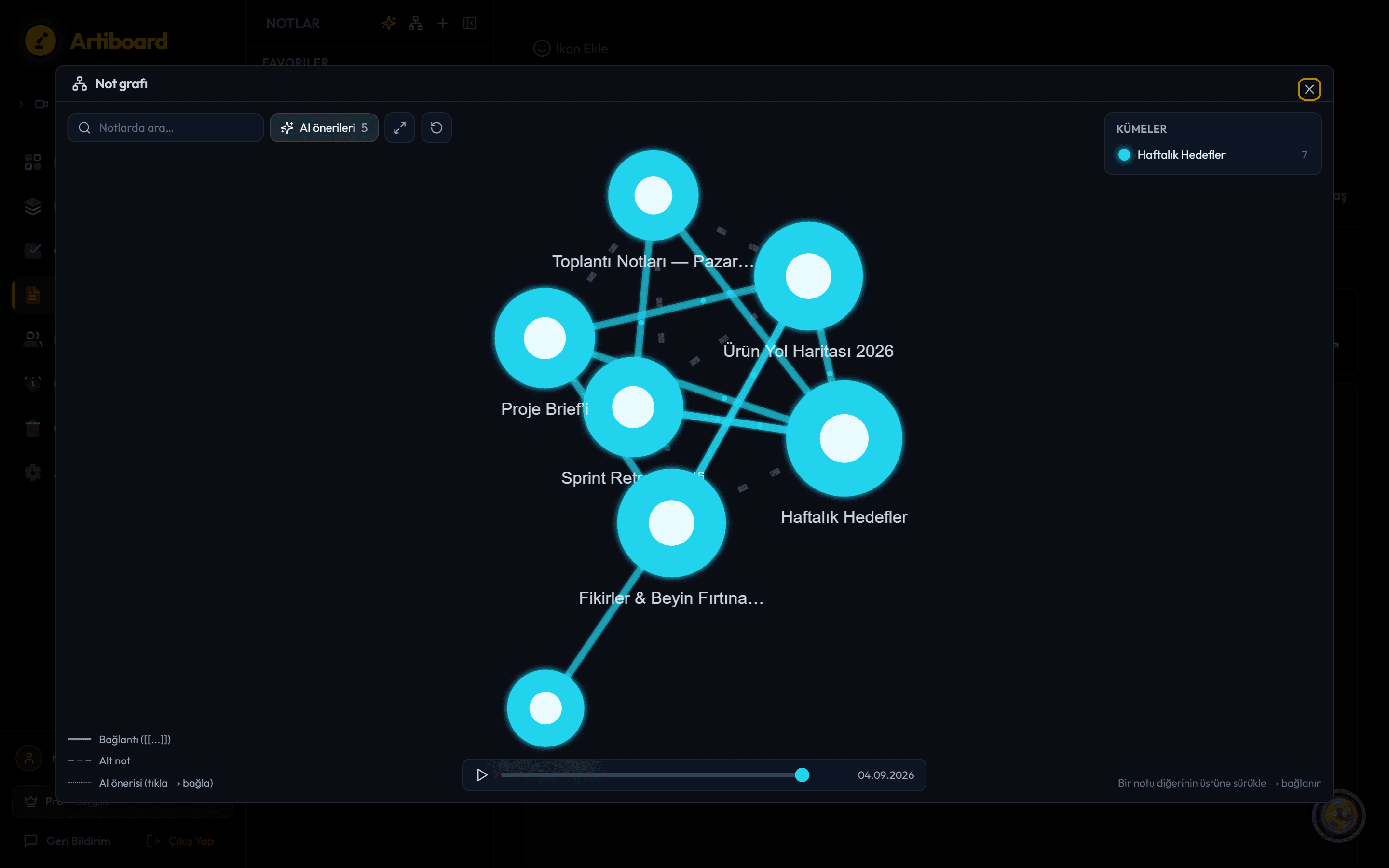Click the 'AI önerisi (tıkla → bağla)' legend entry

pyautogui.click(x=141, y=783)
